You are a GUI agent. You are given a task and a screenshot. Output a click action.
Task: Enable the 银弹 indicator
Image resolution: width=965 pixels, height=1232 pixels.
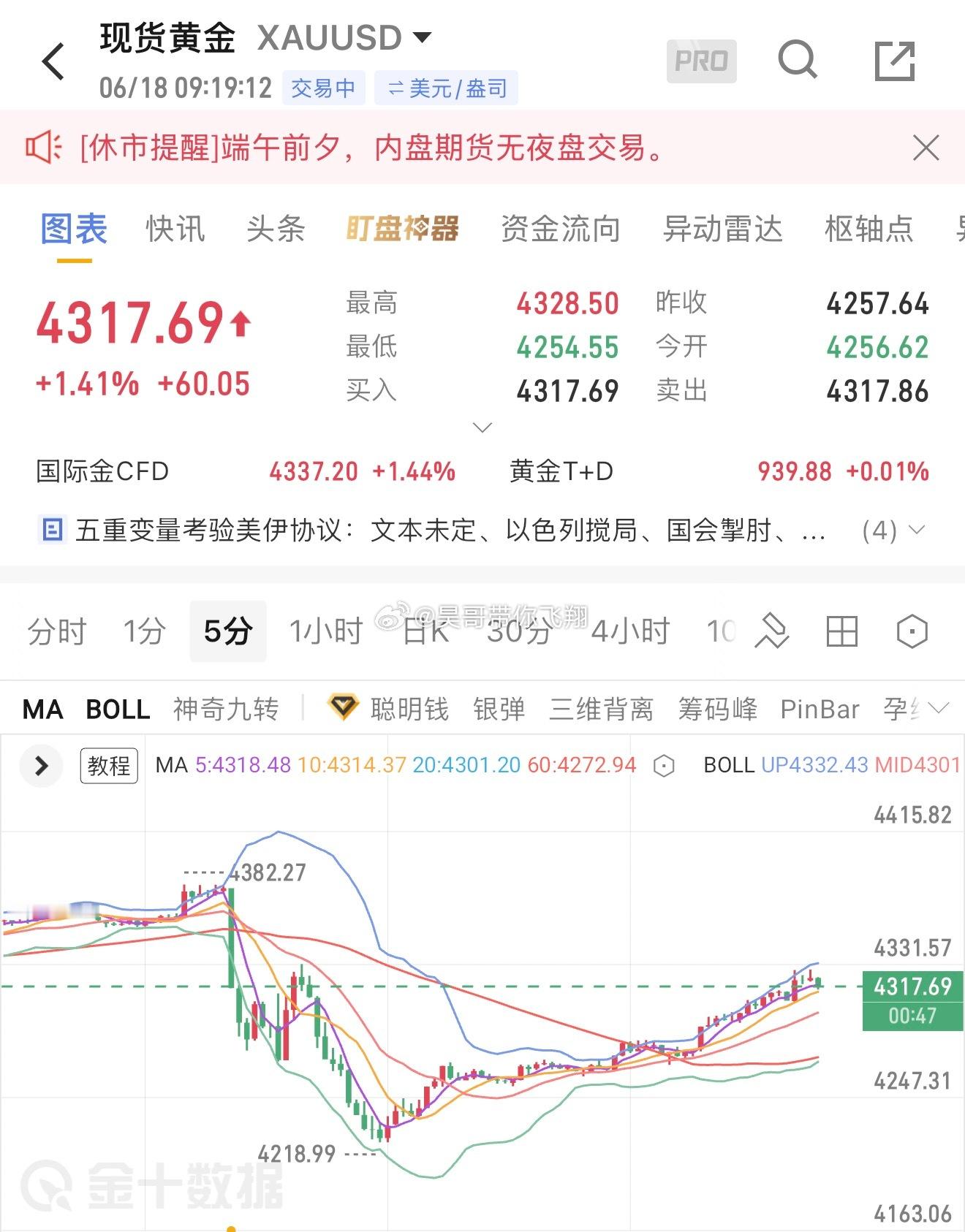pos(499,710)
